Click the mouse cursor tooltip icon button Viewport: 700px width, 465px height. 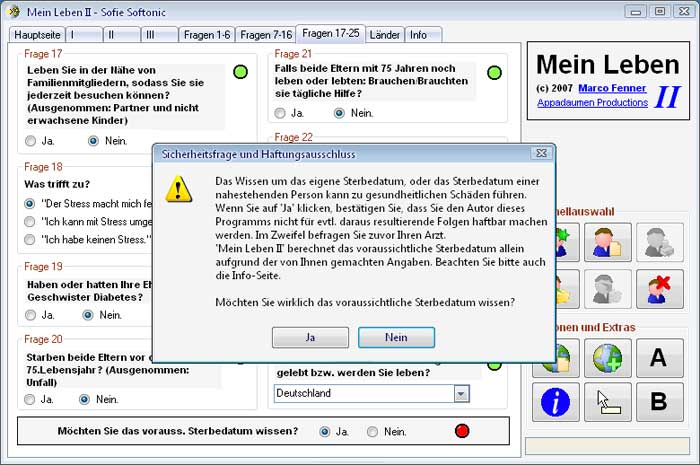[x=608, y=402]
